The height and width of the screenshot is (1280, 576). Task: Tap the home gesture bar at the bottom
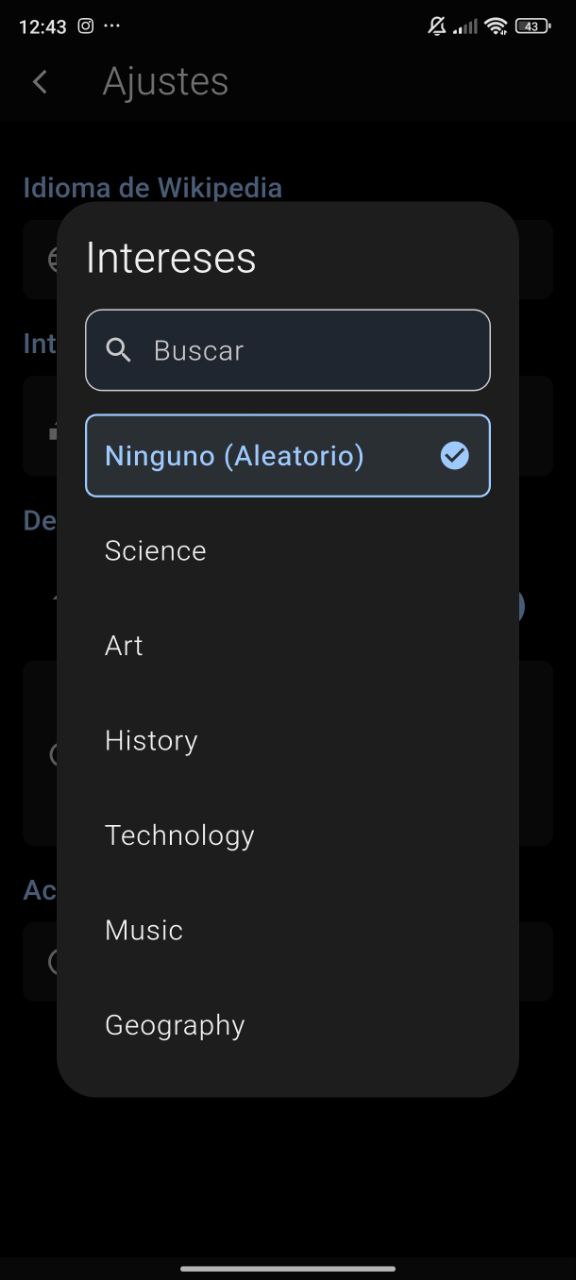[288, 1268]
